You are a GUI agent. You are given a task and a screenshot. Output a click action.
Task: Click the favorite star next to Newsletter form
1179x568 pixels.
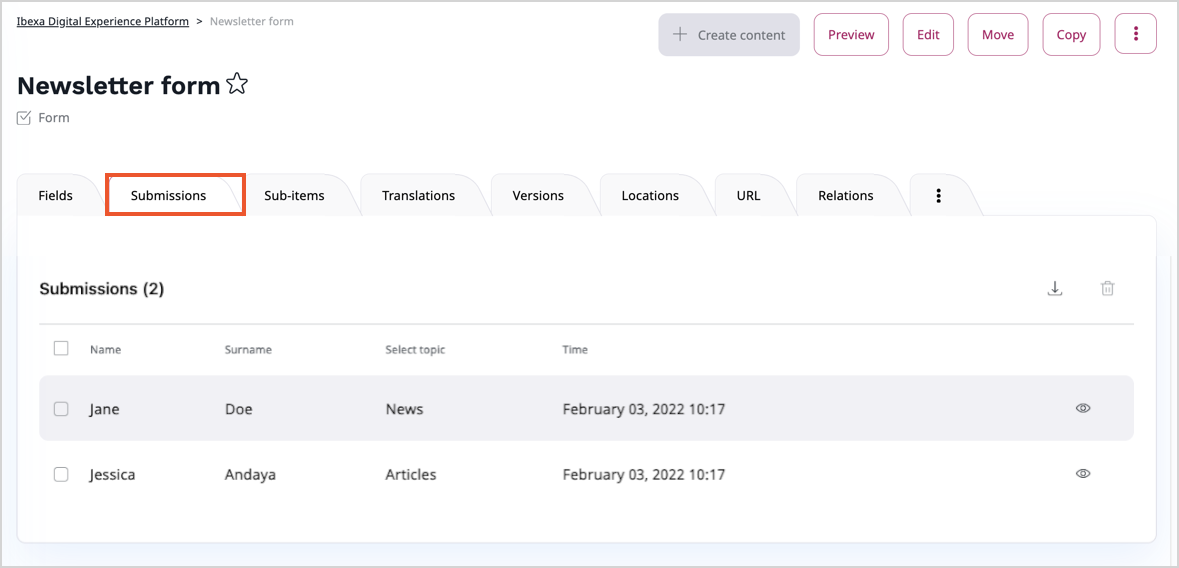(237, 85)
